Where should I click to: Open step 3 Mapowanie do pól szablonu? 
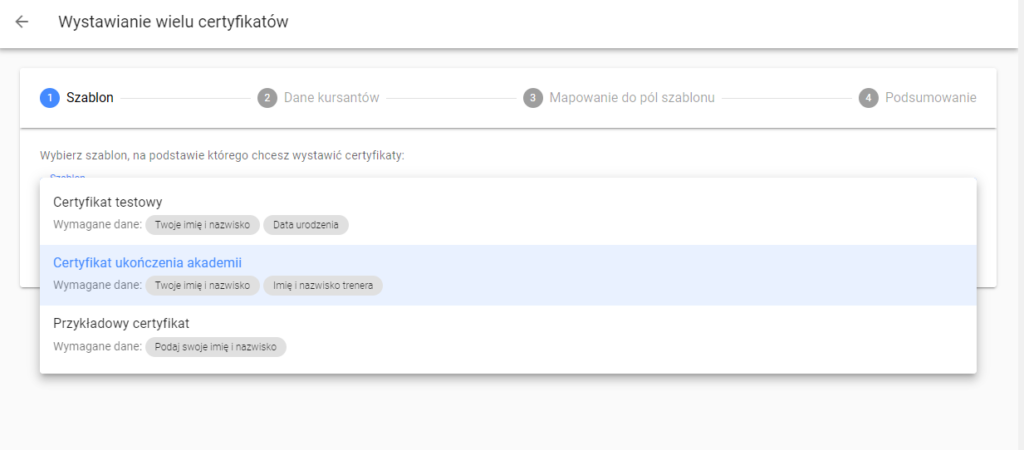coord(619,98)
